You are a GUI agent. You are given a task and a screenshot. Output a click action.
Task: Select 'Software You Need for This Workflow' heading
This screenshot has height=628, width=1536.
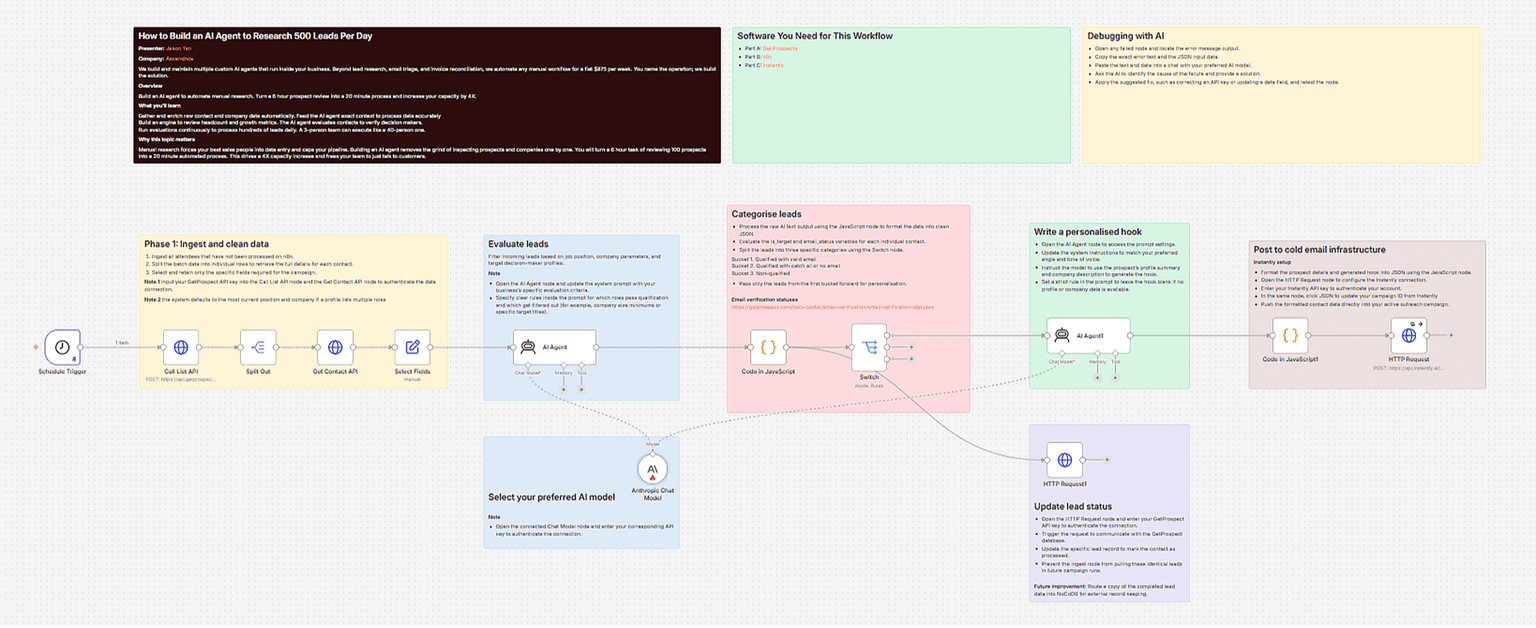point(815,36)
